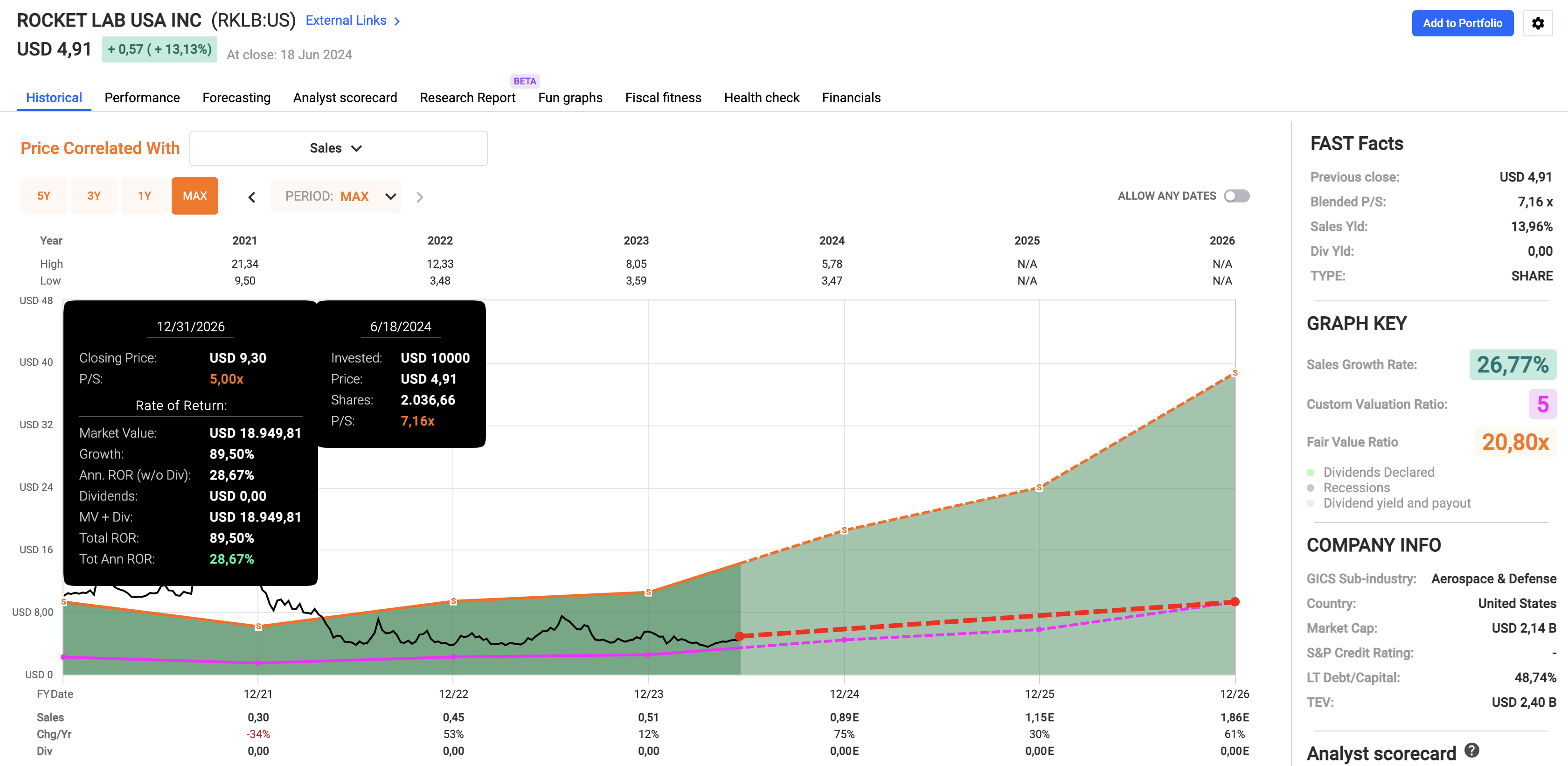Toggle Dividends Declared legend dot

(1311, 473)
